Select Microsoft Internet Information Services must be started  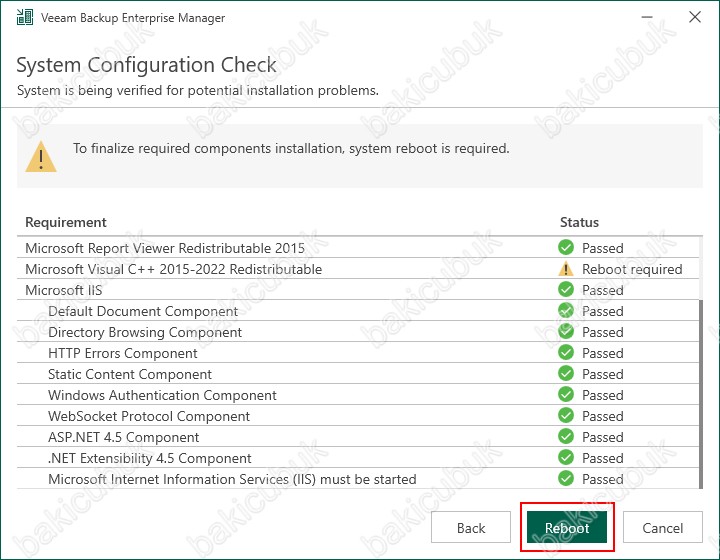coord(232,479)
